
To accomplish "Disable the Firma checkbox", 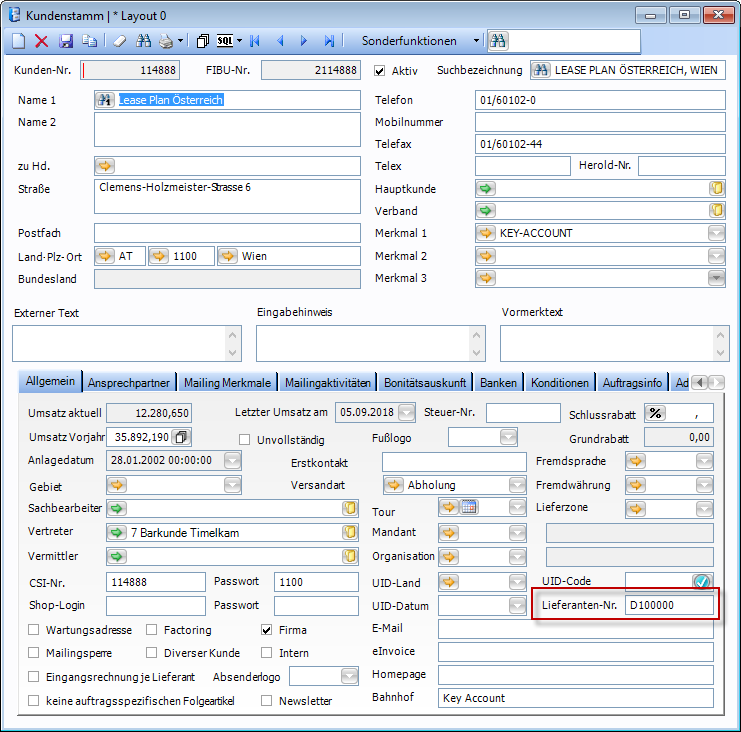I will click(267, 630).
